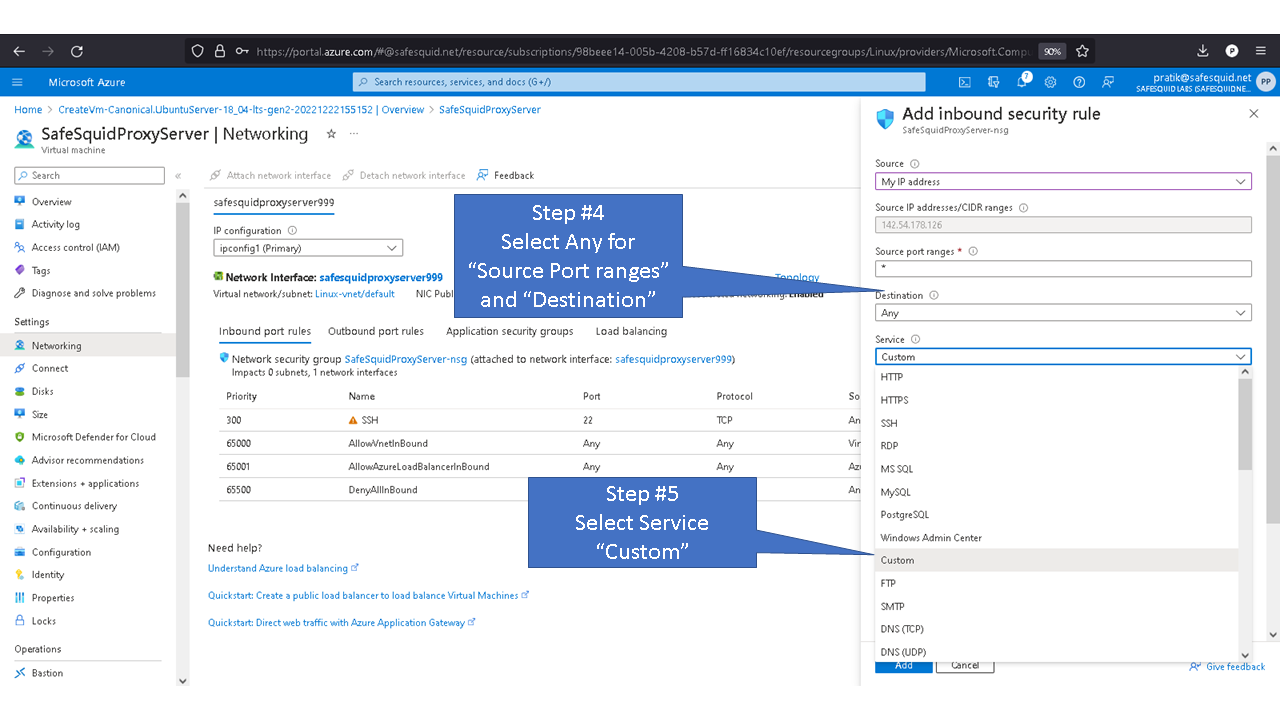Viewport: 1280px width, 720px height.
Task: Click the Cancel button in rule panel
Action: click(x=965, y=665)
